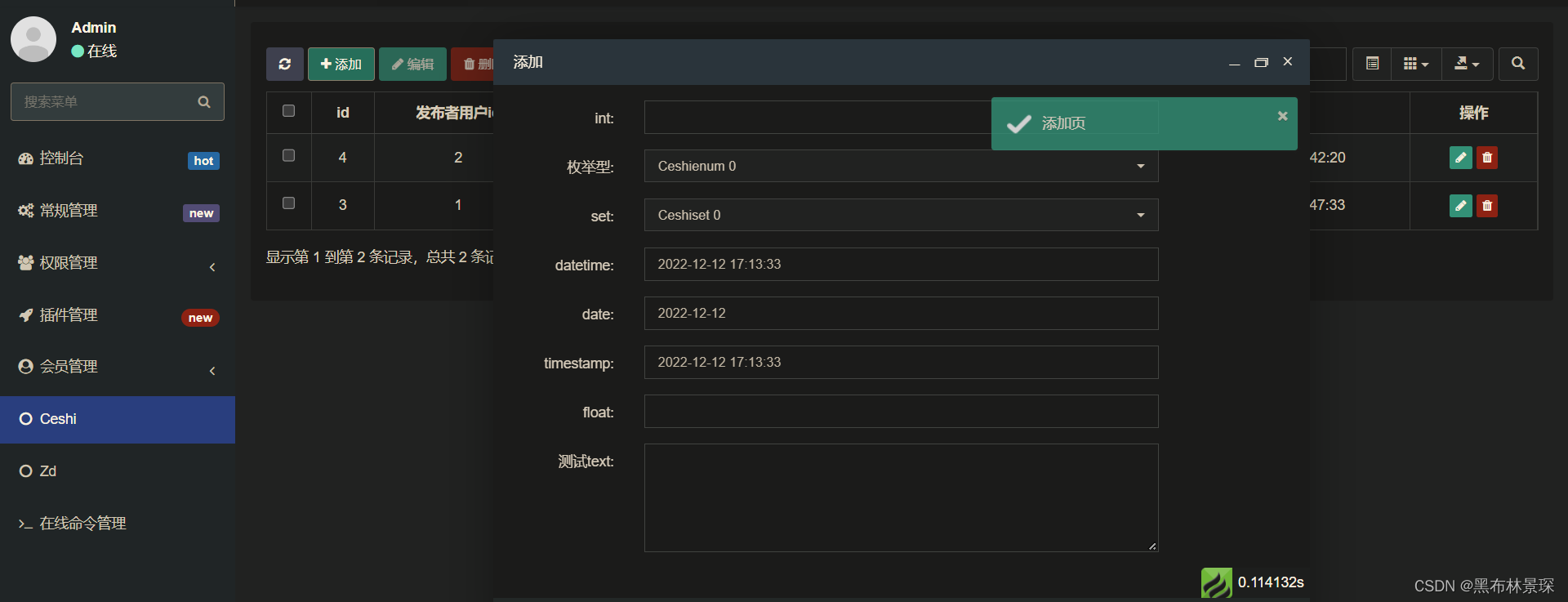
Task: Click the new badge next to 常规管理
Action: point(201,213)
